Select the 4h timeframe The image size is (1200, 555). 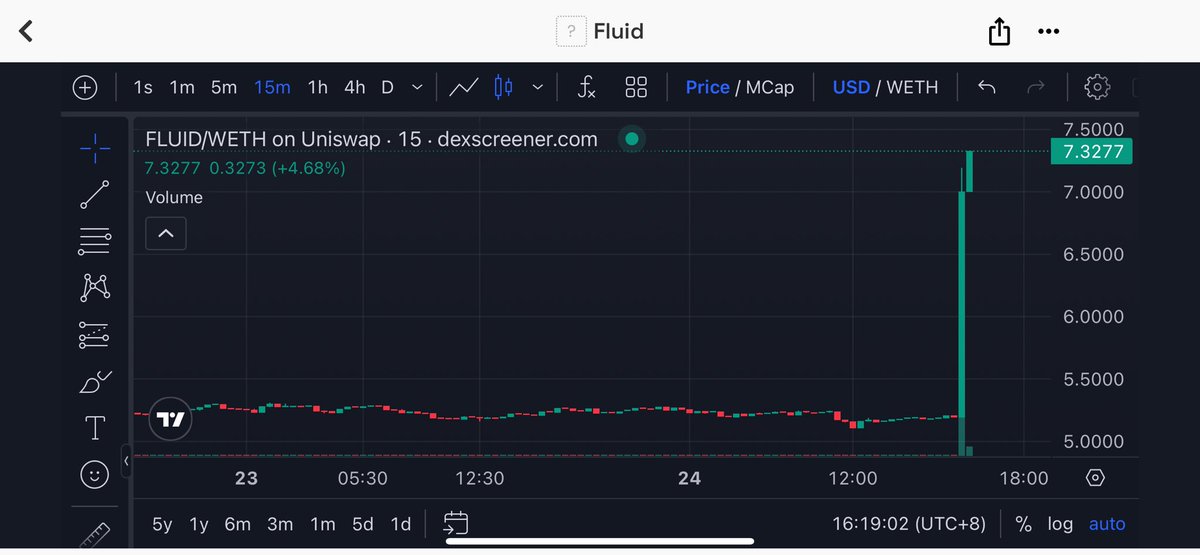355,88
